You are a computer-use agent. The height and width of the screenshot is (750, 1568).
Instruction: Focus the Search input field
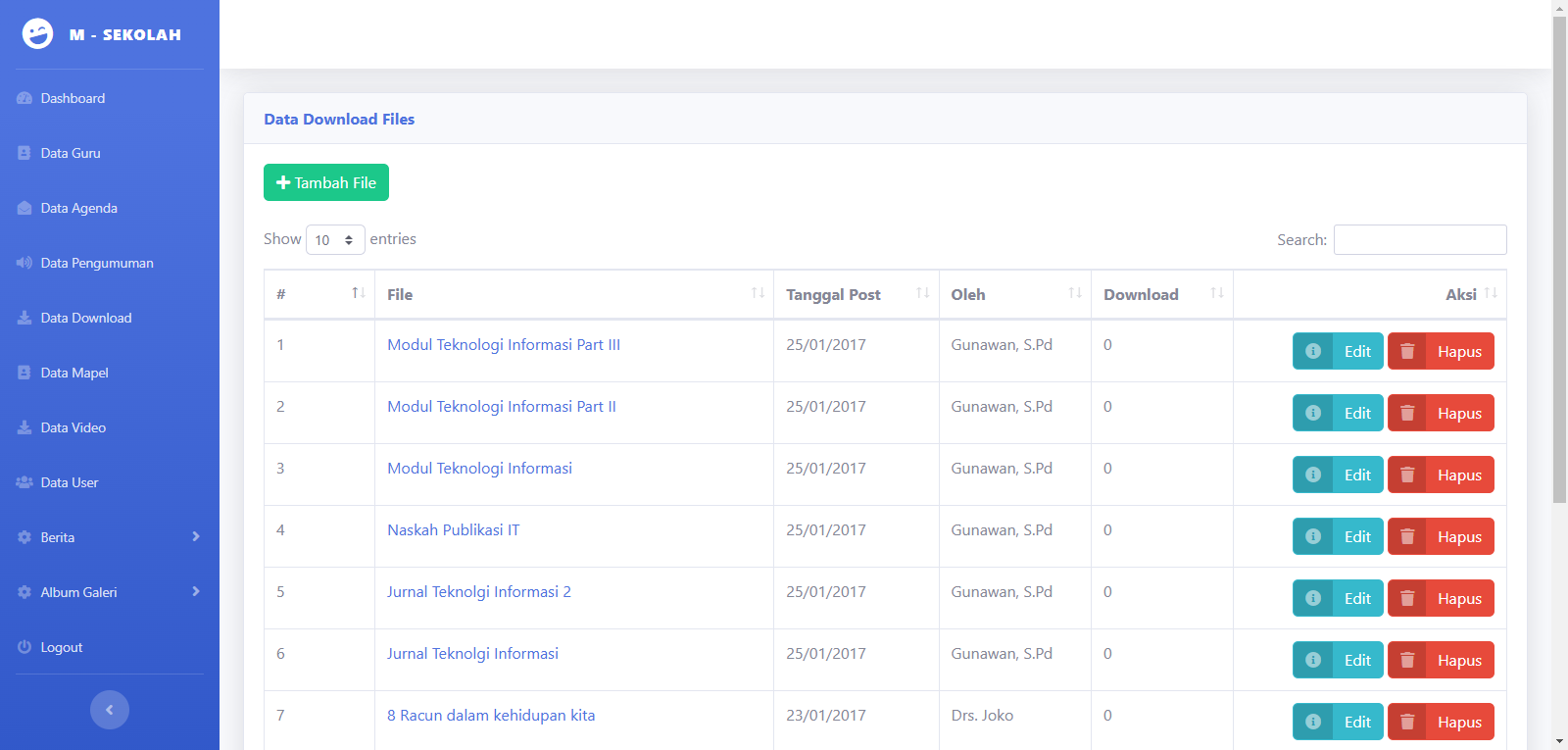click(x=1419, y=240)
